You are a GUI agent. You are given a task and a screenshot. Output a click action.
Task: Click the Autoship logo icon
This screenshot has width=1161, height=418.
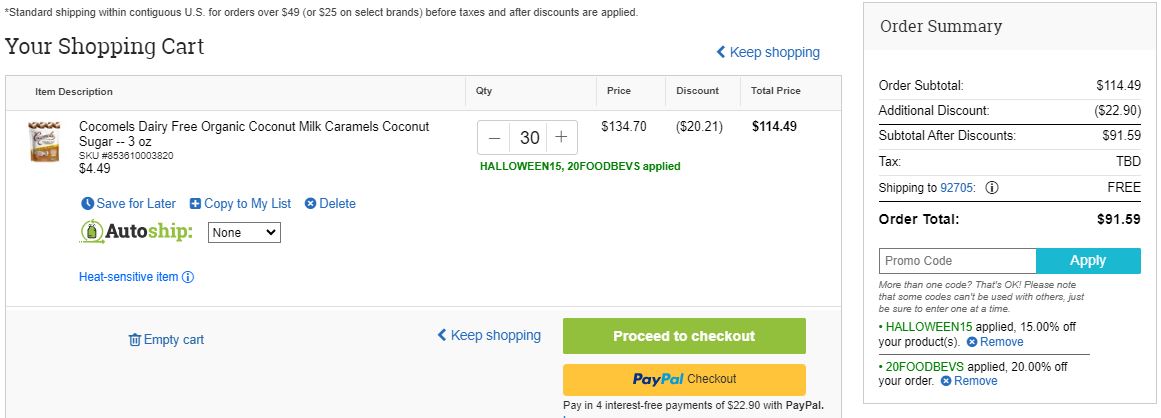(92, 232)
